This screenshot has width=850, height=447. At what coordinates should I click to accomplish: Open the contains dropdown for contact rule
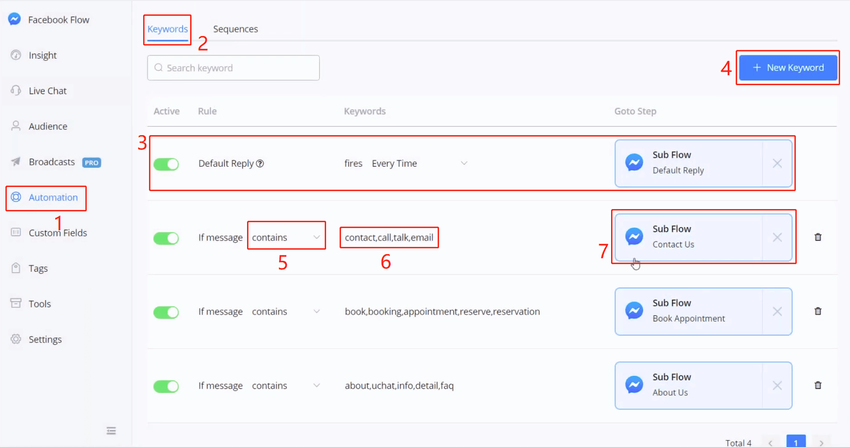pos(317,238)
